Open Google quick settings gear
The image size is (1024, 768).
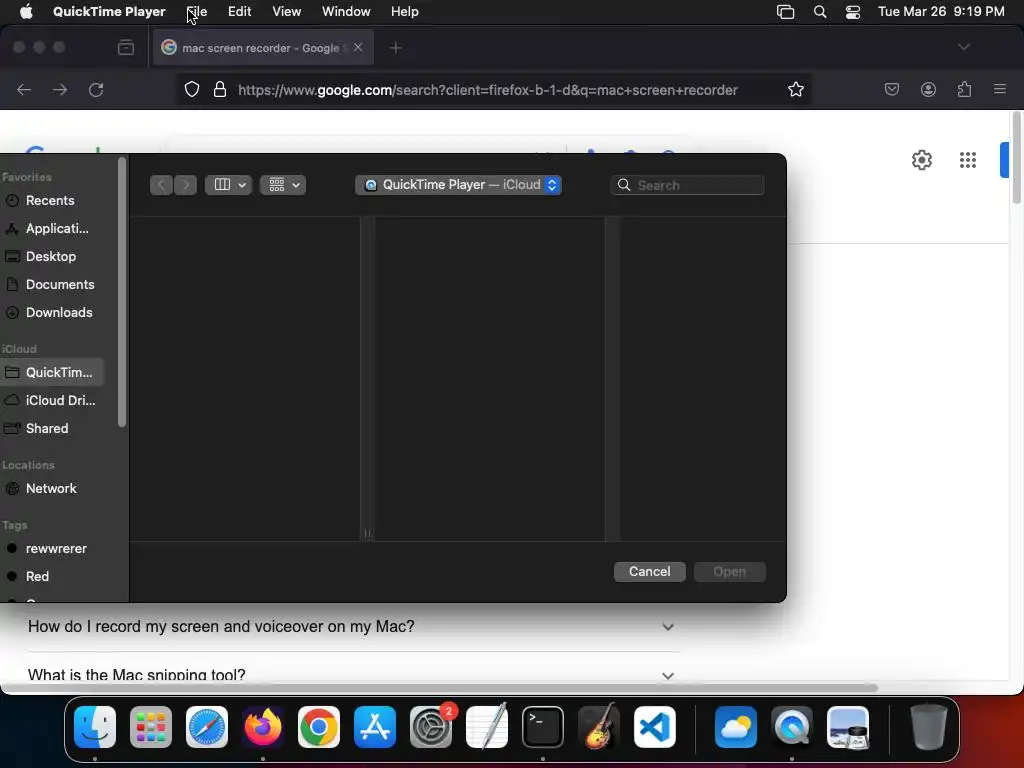pos(921,160)
